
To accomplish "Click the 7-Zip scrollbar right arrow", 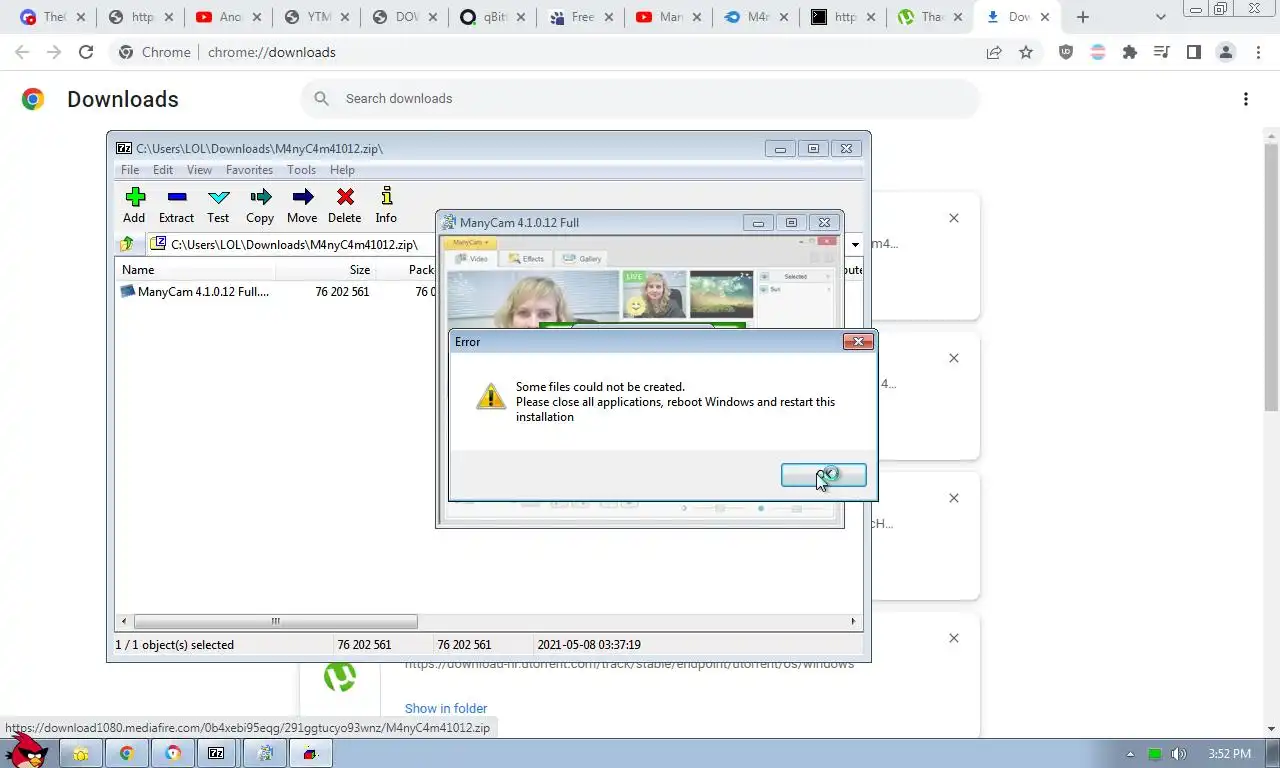I will [854, 621].
